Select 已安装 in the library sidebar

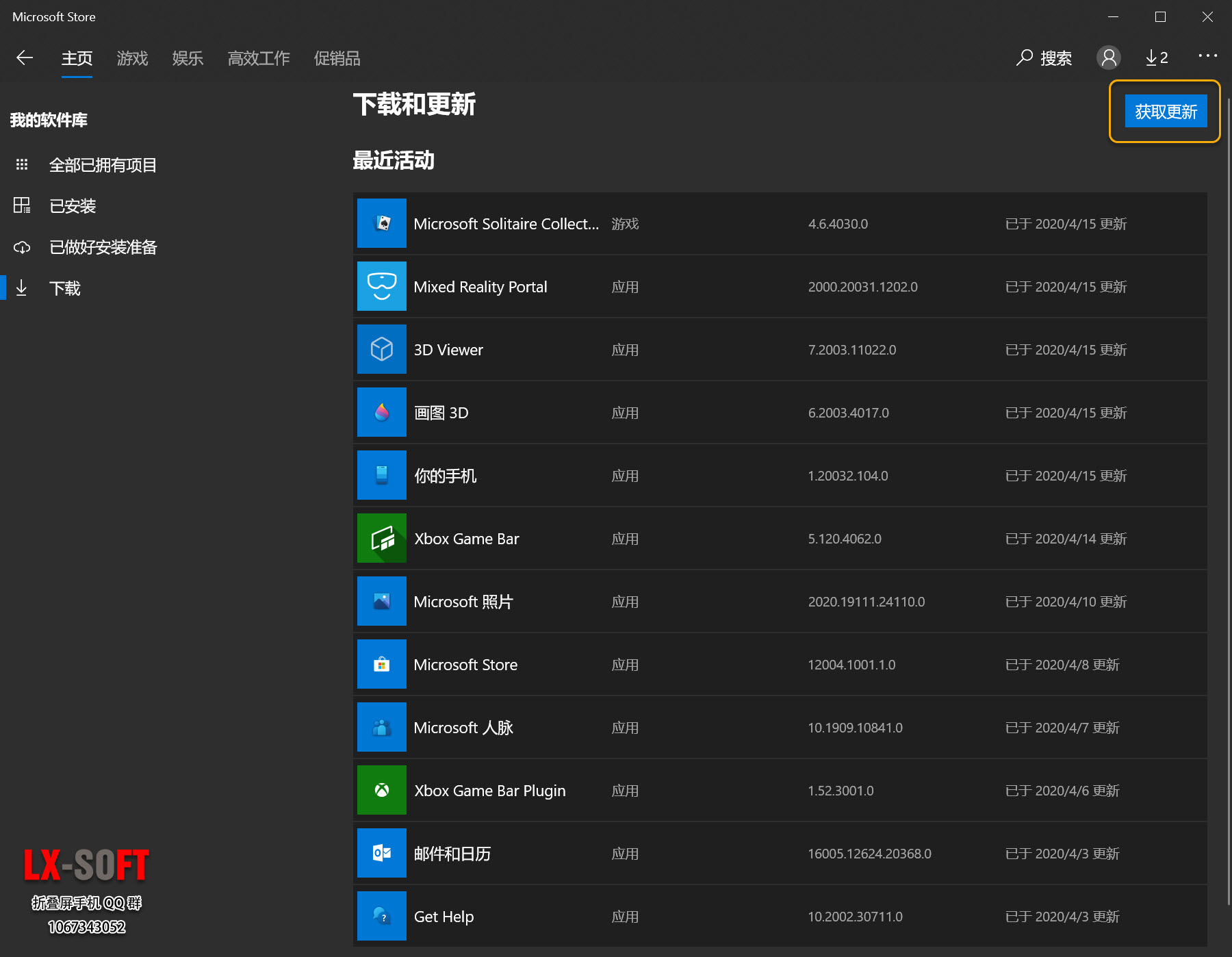73,206
